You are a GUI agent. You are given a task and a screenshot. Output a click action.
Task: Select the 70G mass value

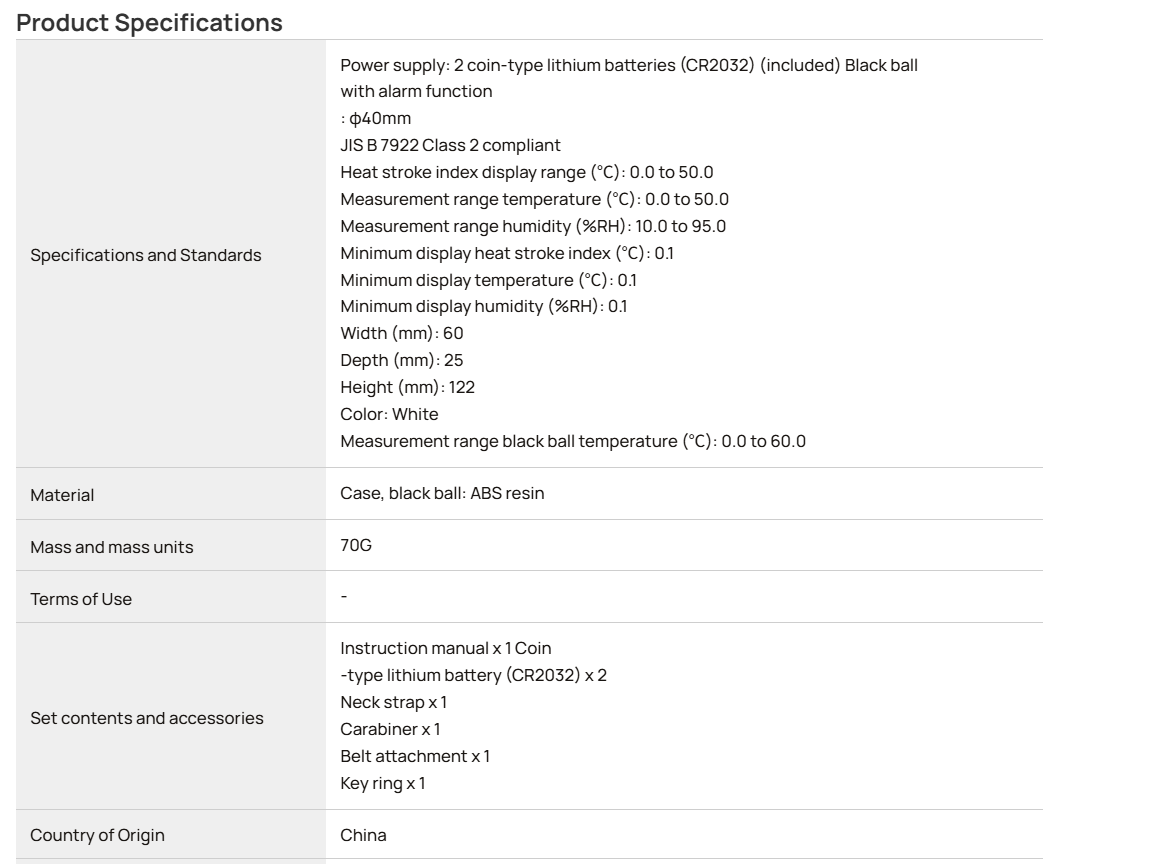coord(356,545)
